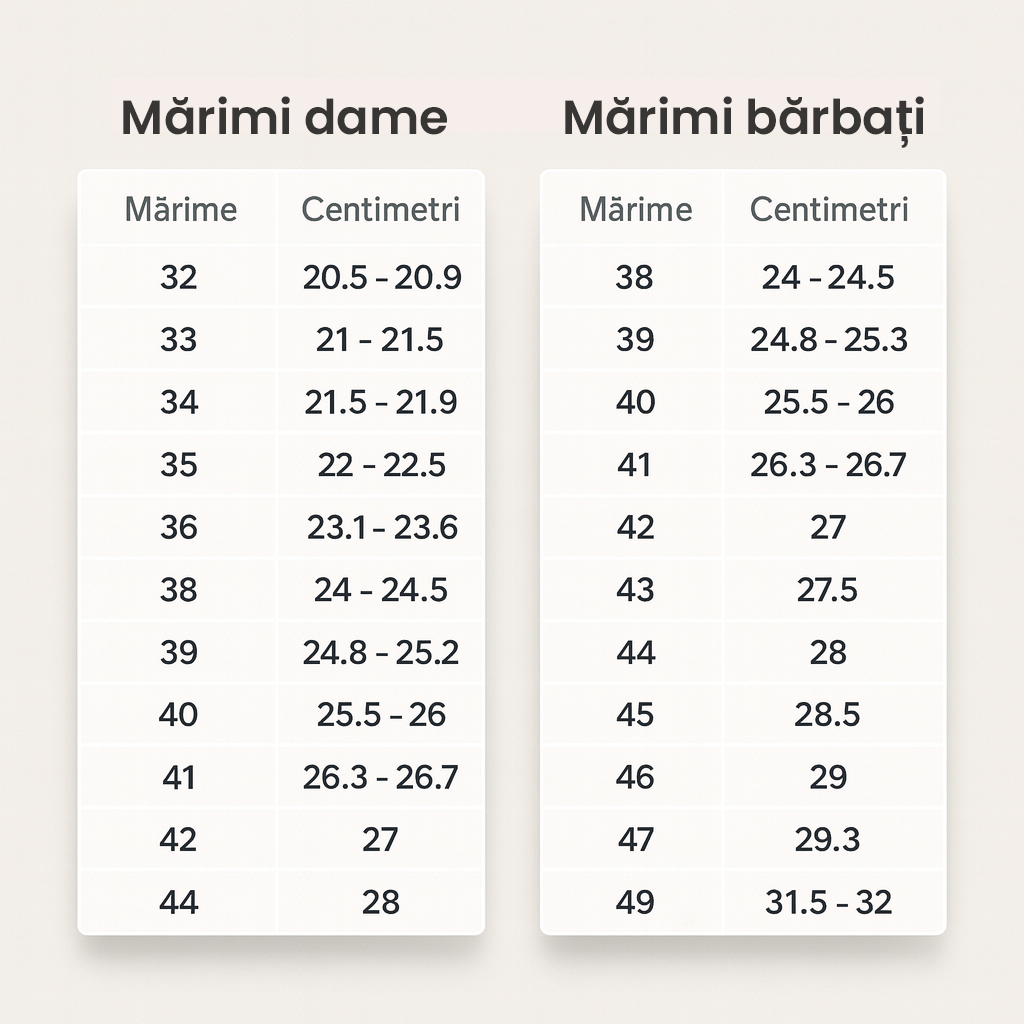The image size is (1024, 1024).
Task: Click size 32 in the women's table
Action: (179, 277)
